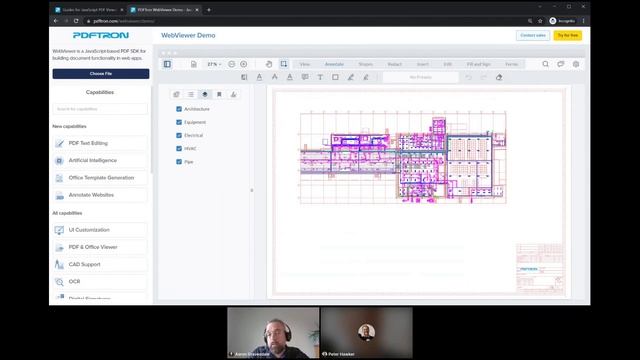
Task: Open the signatures panel tab
Action: click(x=233, y=94)
